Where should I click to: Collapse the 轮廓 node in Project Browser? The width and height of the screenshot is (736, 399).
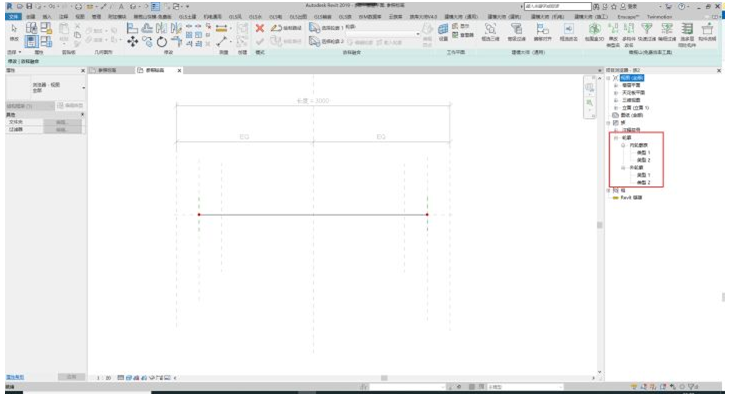click(616, 138)
